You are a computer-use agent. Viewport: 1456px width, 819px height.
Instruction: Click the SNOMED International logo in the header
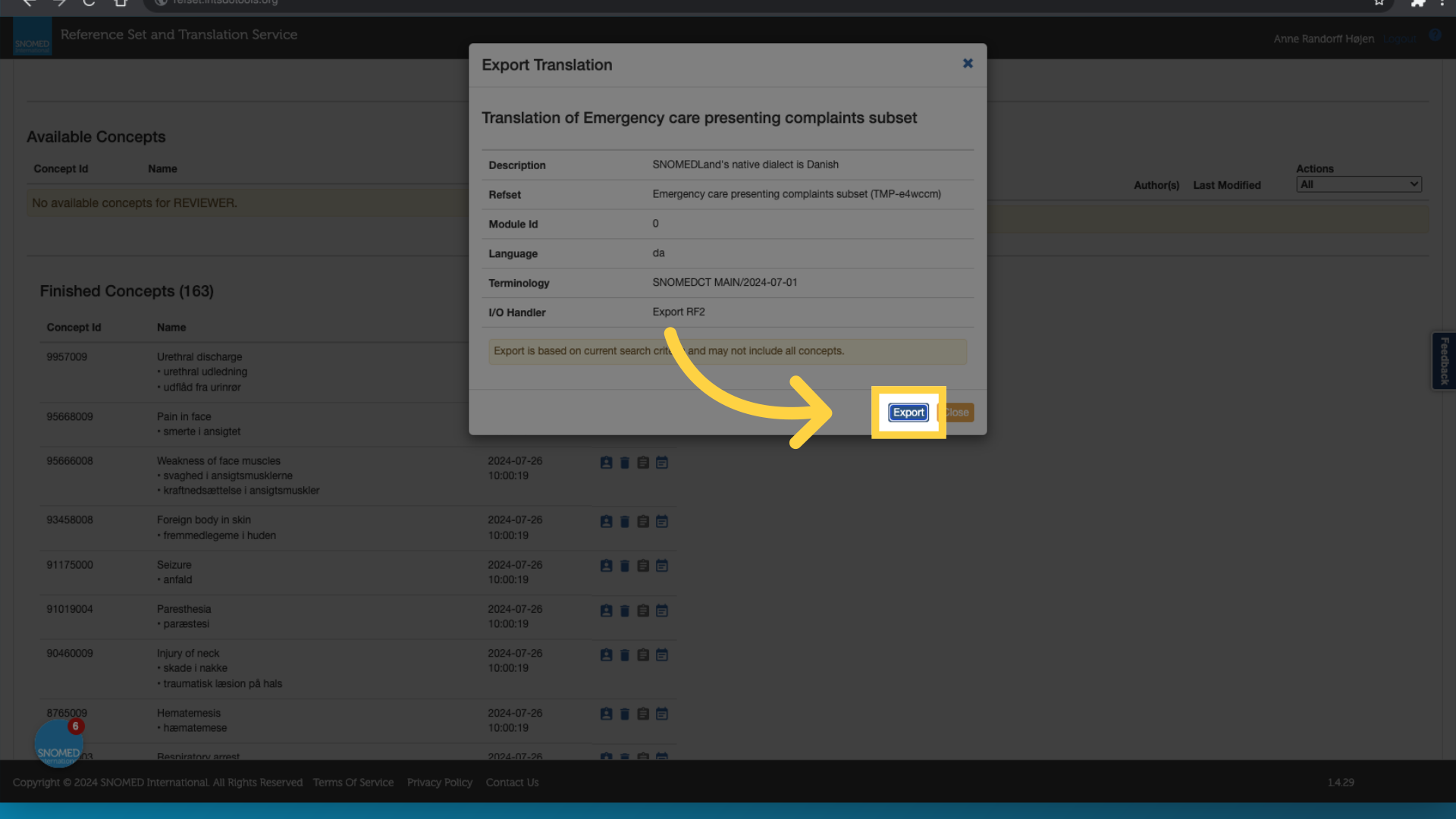[32, 36]
